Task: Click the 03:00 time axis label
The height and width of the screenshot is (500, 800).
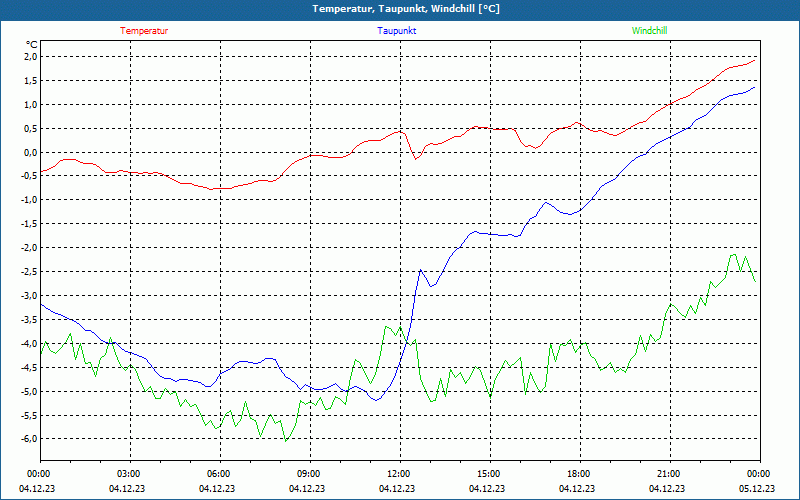Action: pyautogui.click(x=130, y=474)
